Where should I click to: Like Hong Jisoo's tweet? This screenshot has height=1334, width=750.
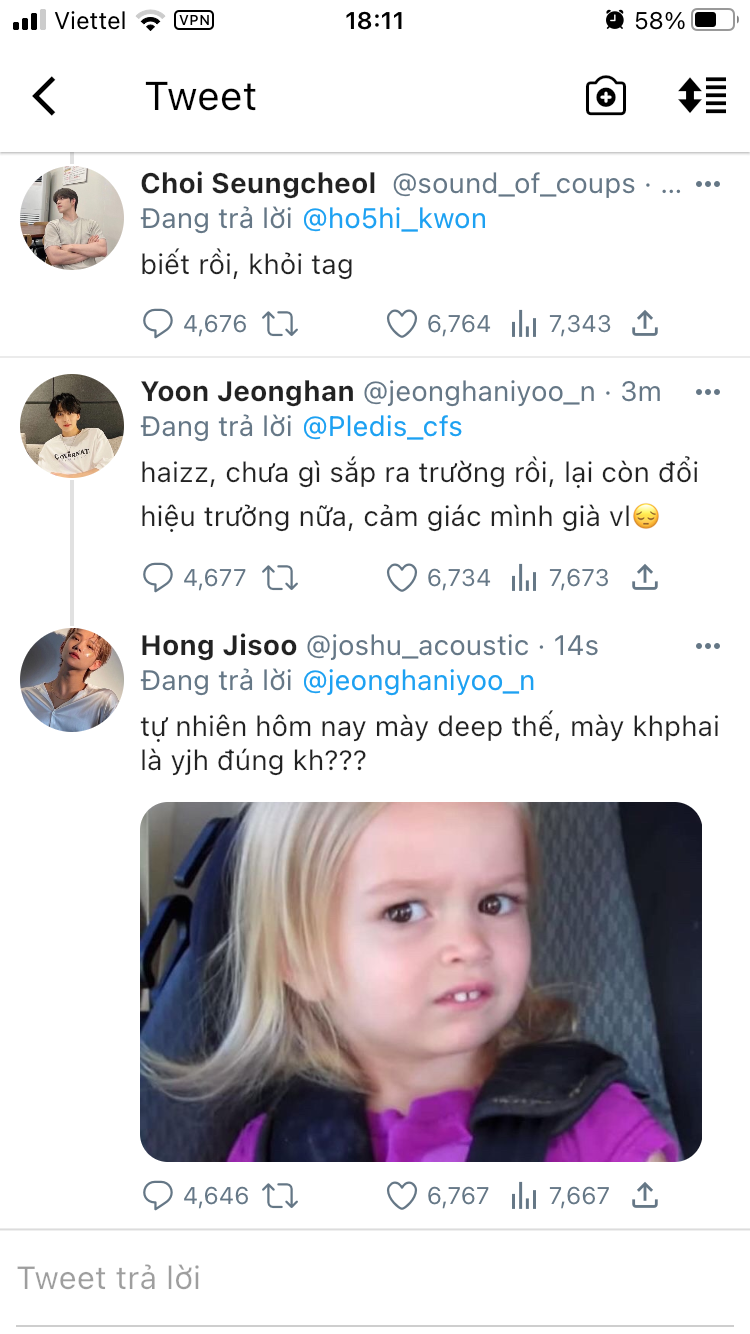tap(401, 1195)
